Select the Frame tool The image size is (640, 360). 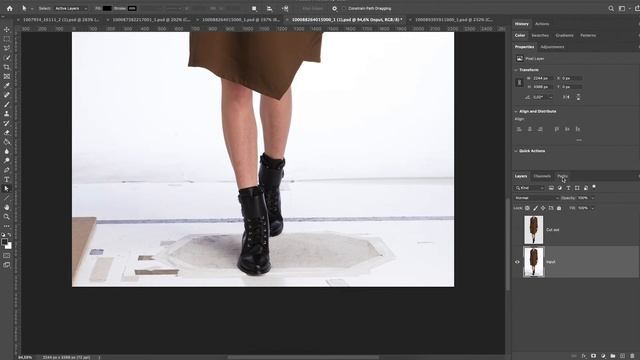click(x=7, y=76)
